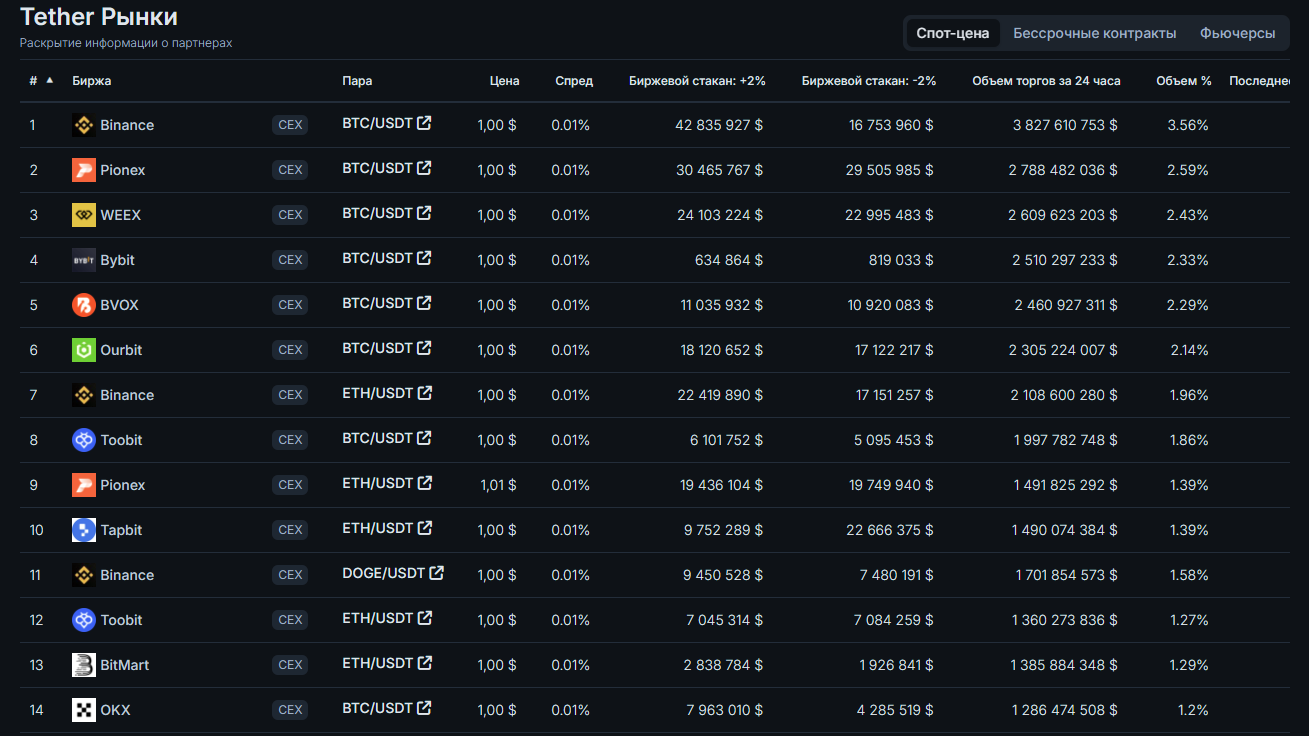Select the Спот-цена tab

[953, 33]
